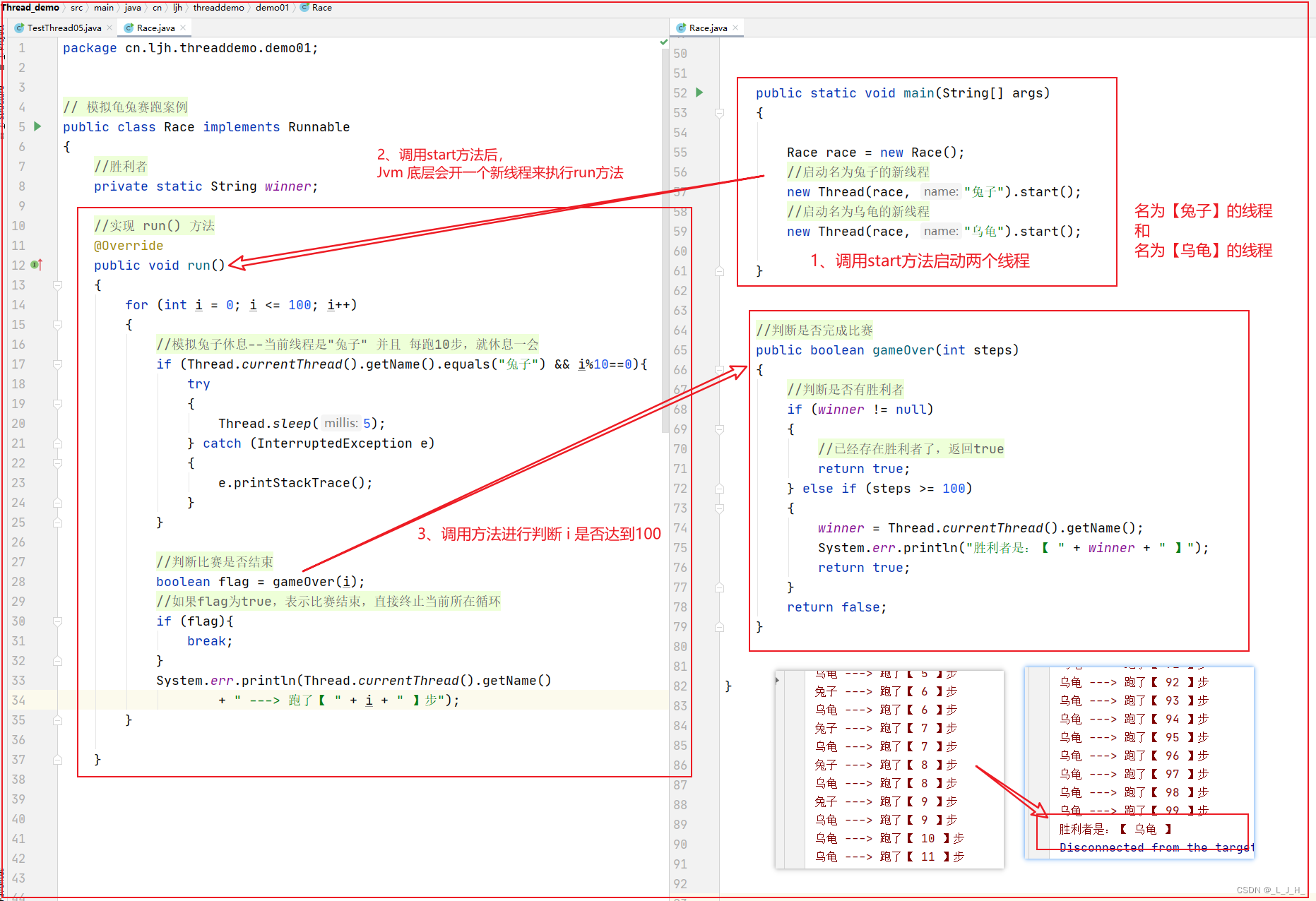Click the Race class icon in breadcrumb
Screen dimensions: 1316x901
tap(304, 8)
